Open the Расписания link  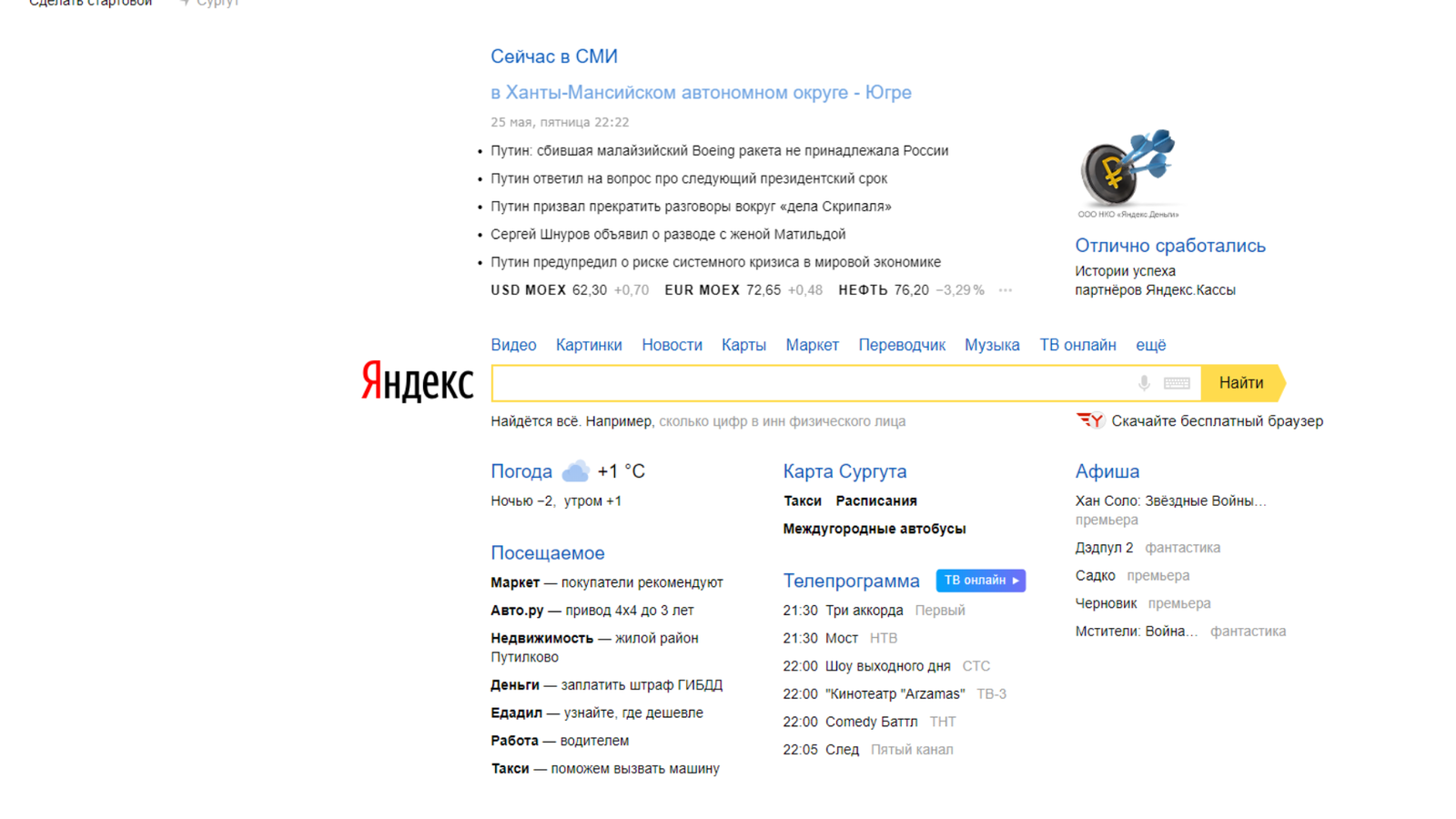pos(876,501)
